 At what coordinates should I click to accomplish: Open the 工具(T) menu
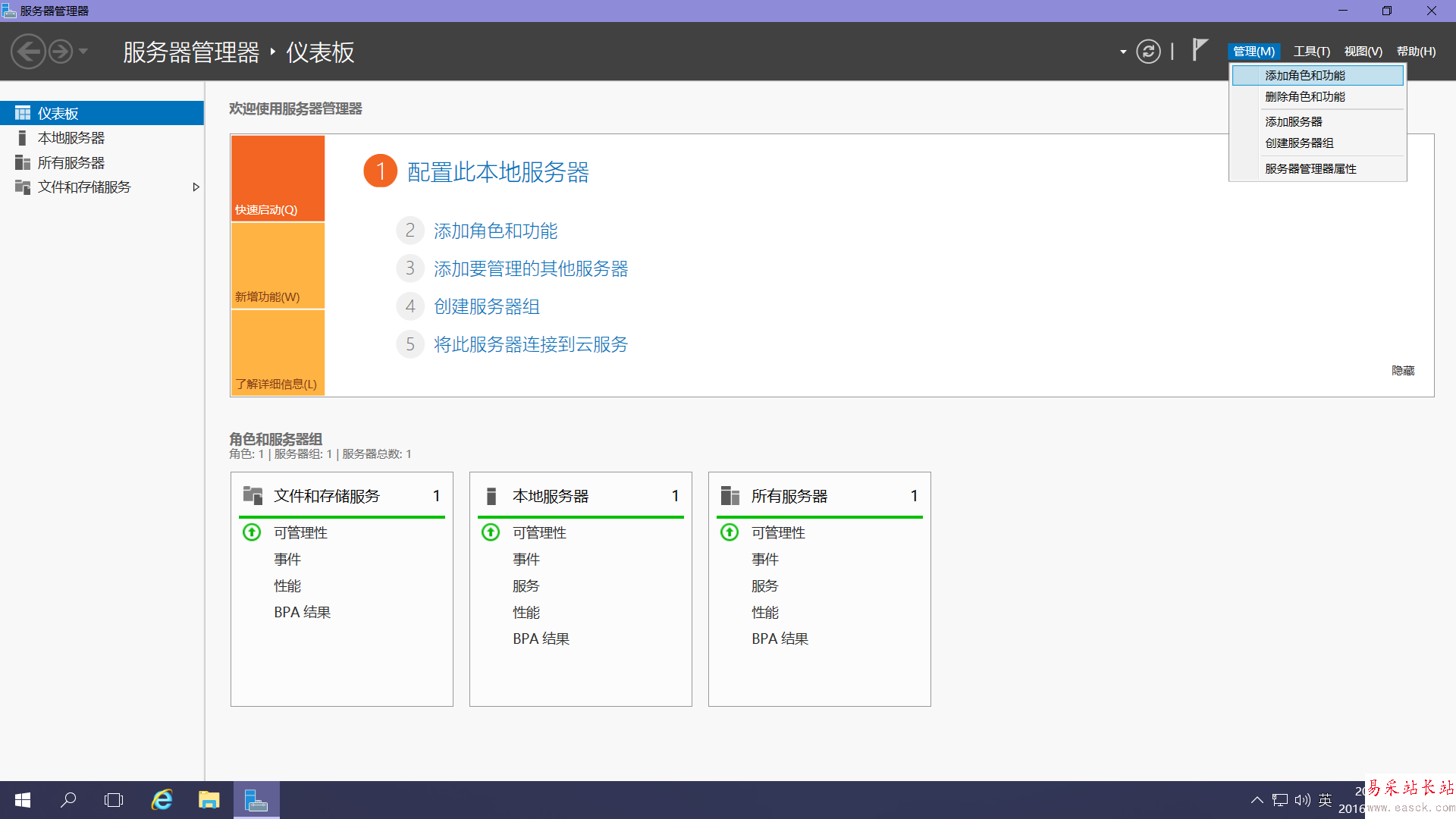pos(1311,52)
